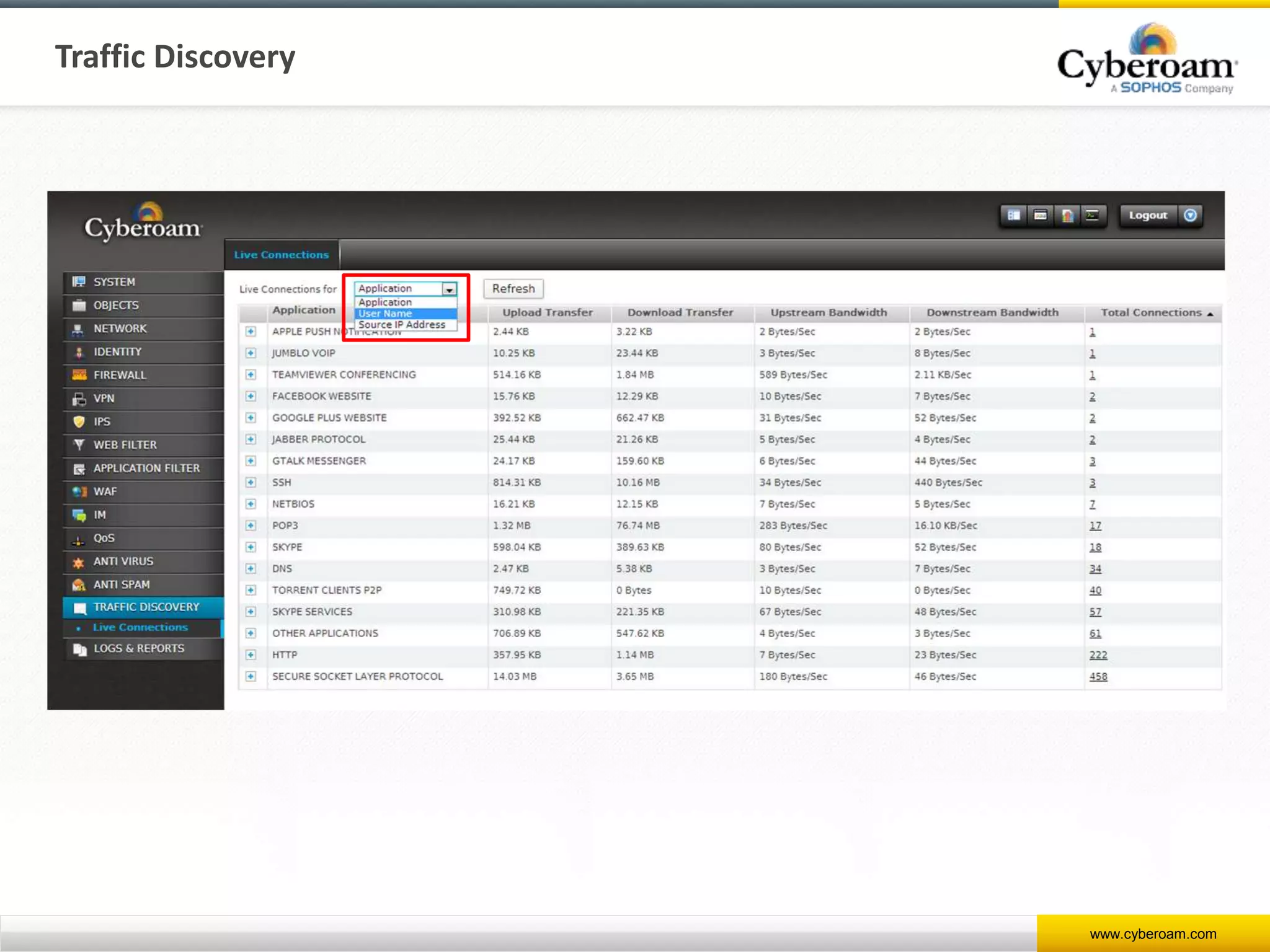Expand the DNS row
This screenshot has height=952, width=1270.
(251, 569)
